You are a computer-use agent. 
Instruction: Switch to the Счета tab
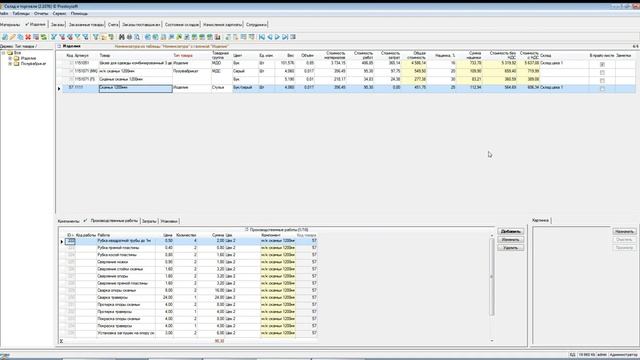coord(113,25)
